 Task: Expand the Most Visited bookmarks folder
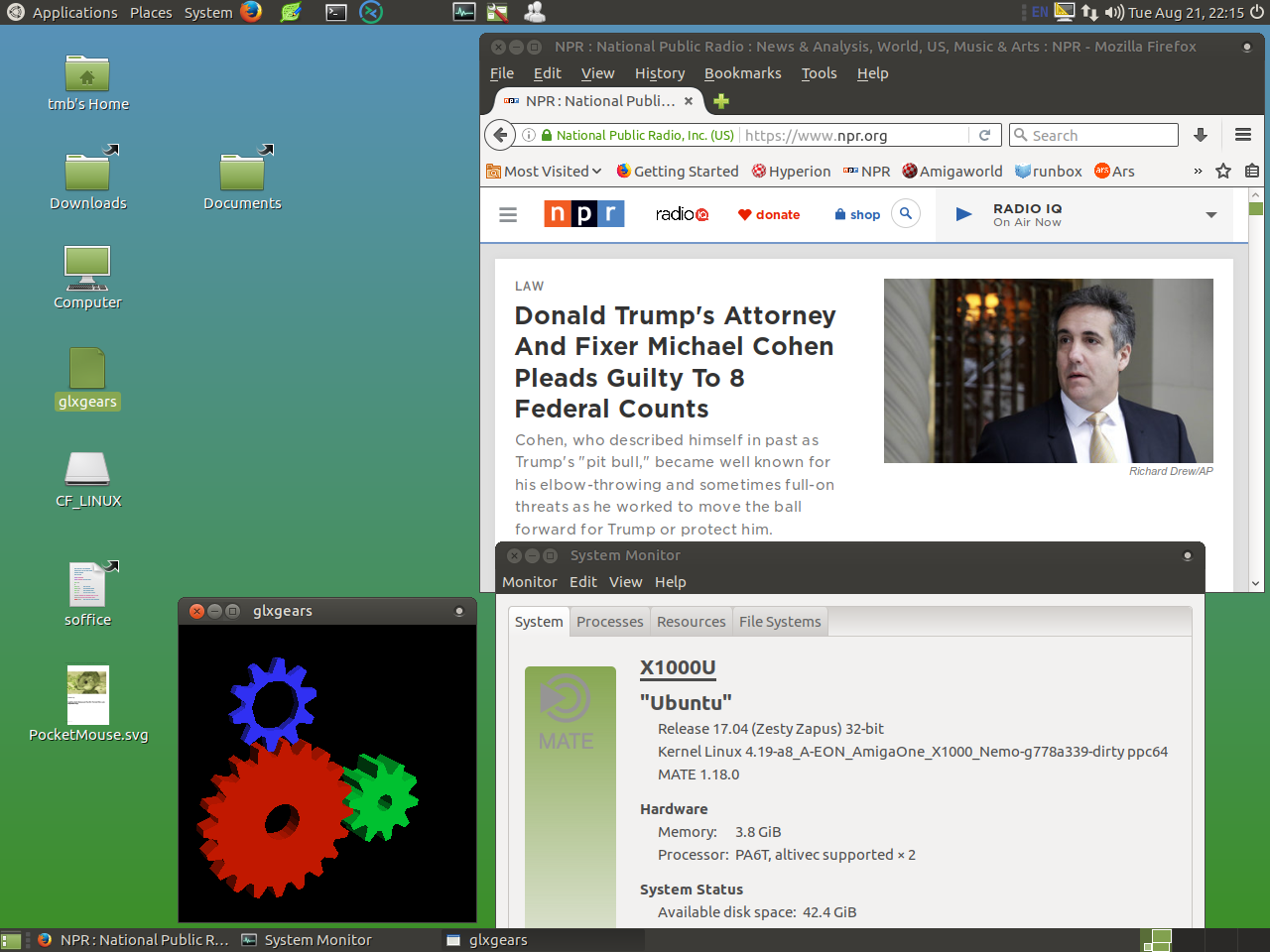(x=545, y=171)
